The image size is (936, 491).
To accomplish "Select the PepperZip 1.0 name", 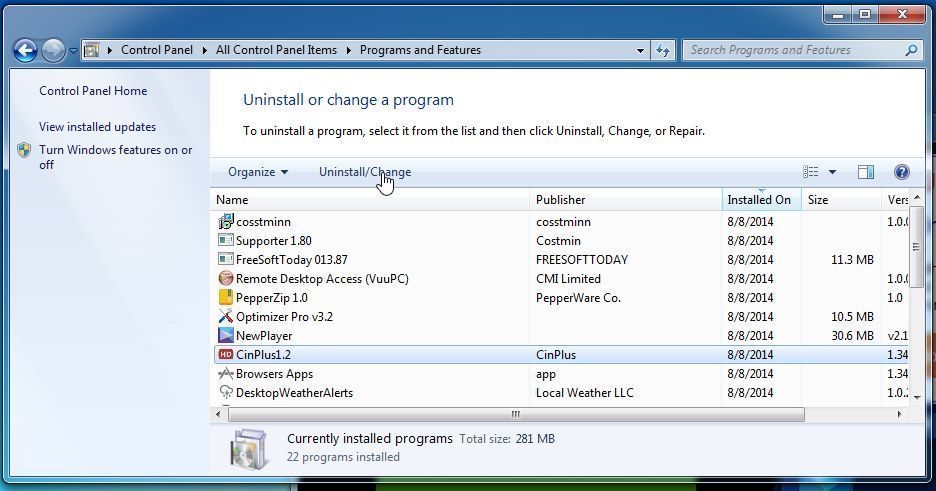I will [272, 297].
